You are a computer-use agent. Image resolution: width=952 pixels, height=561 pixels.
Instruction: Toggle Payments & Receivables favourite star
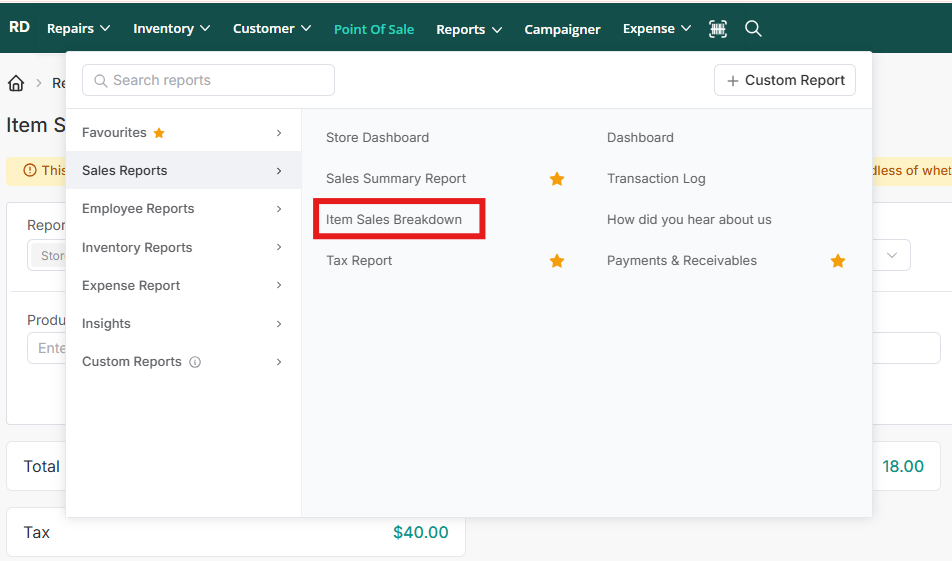coord(838,261)
